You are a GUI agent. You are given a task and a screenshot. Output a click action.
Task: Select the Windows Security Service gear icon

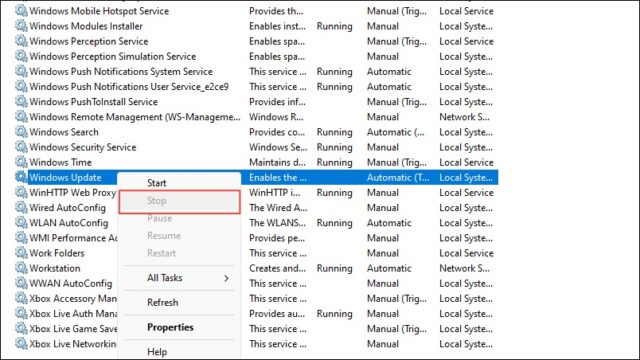click(x=21, y=147)
